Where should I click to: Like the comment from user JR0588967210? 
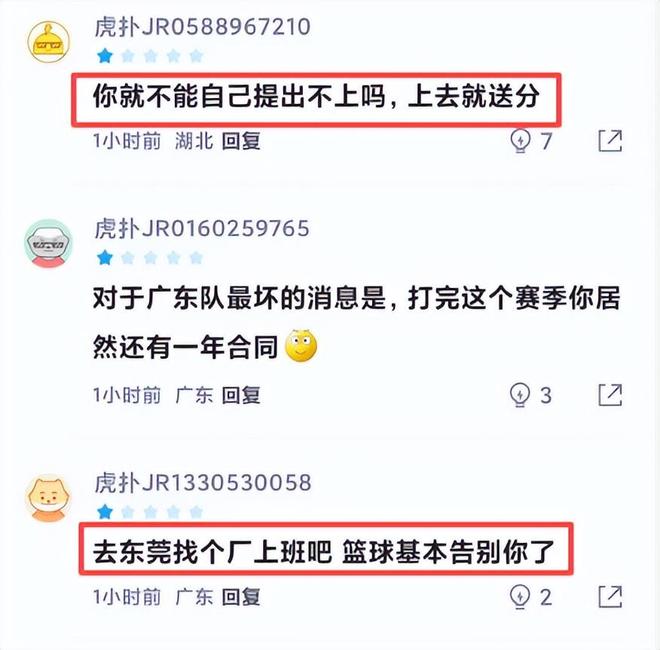point(520,141)
